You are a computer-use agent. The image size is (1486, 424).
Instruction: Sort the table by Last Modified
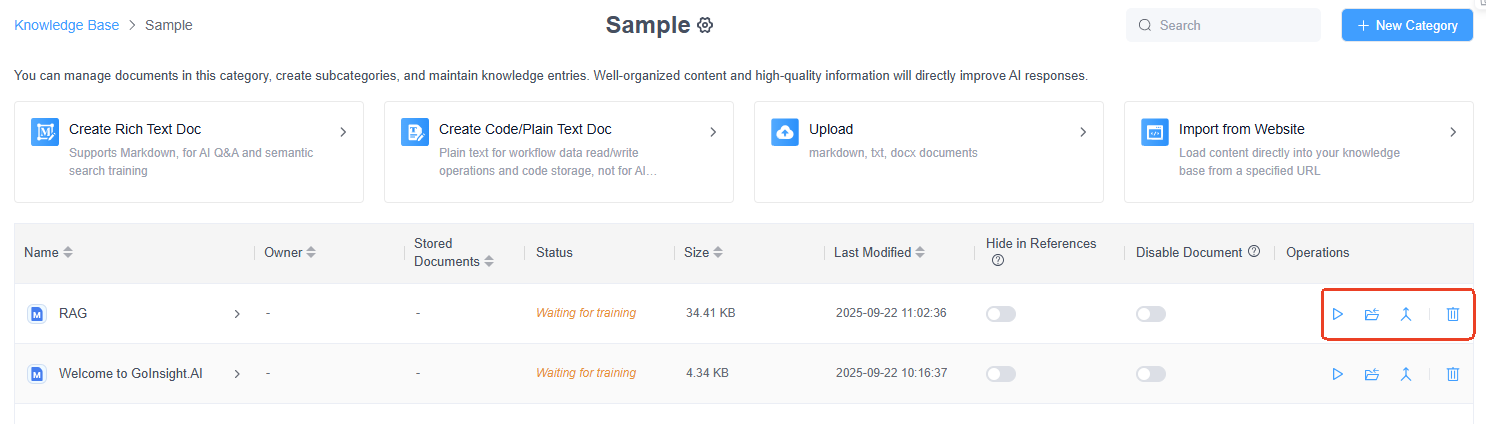pyautogui.click(x=920, y=253)
